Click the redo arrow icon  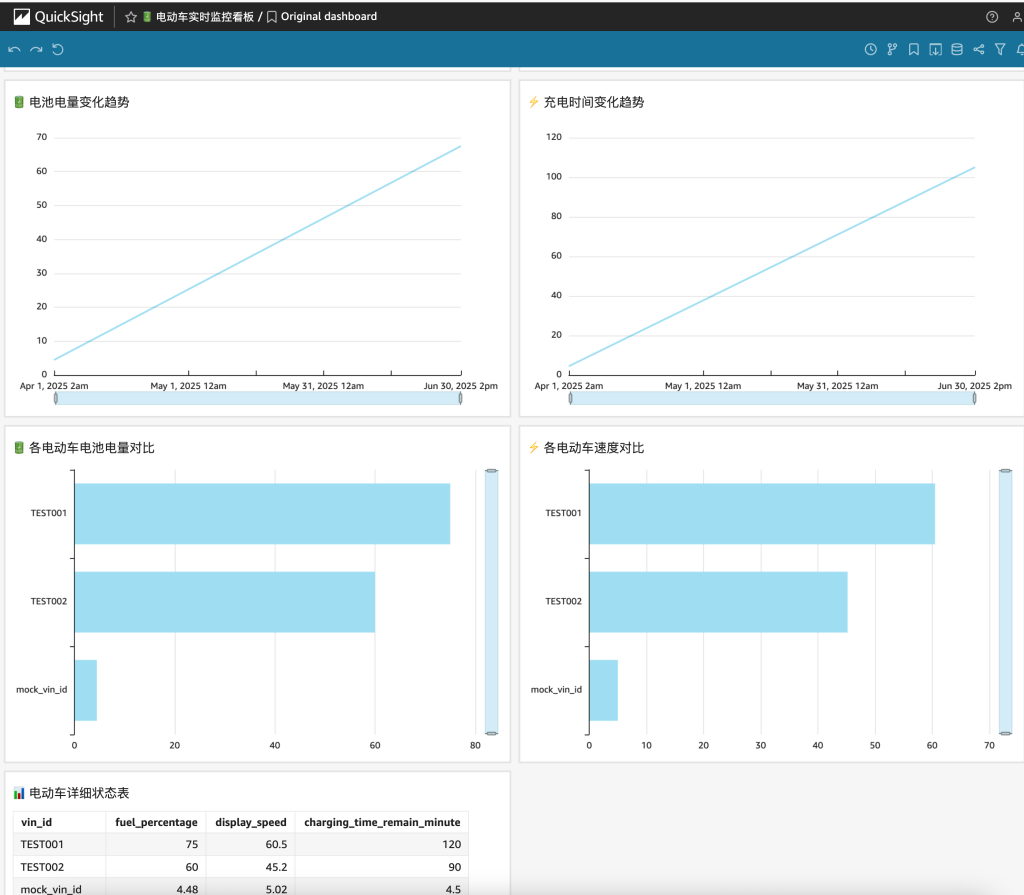36,50
